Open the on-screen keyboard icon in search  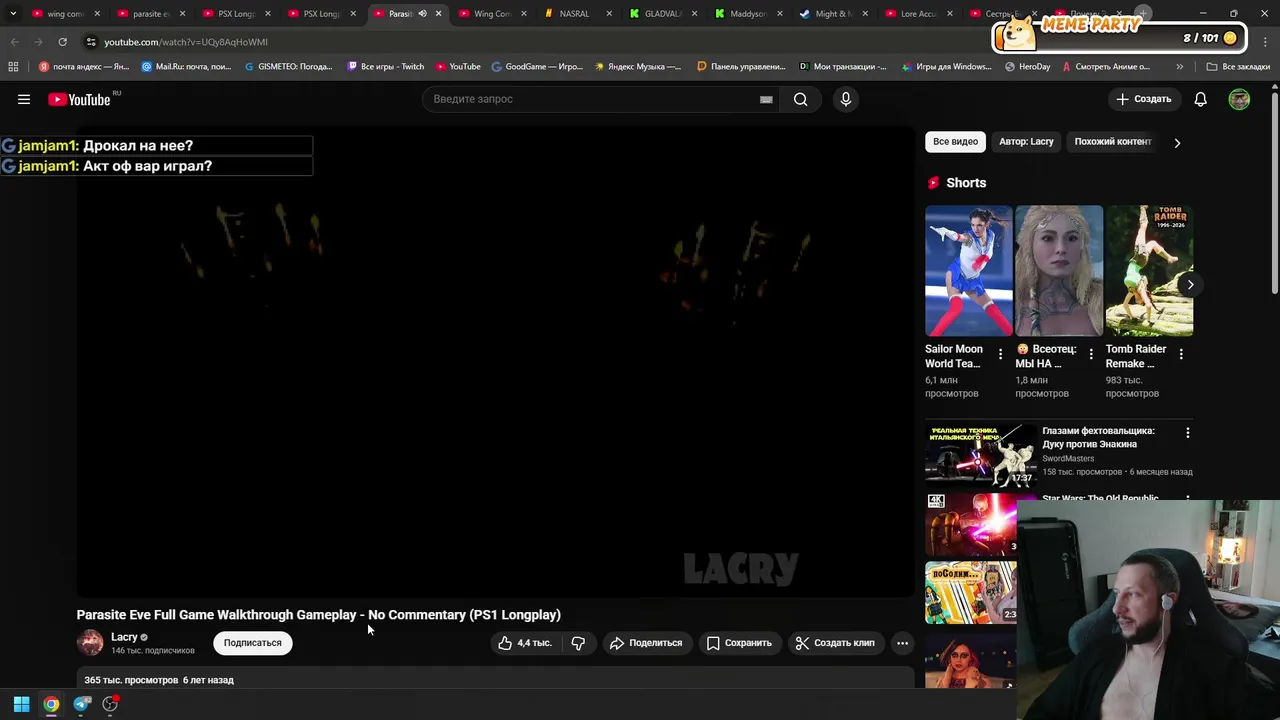click(x=766, y=99)
